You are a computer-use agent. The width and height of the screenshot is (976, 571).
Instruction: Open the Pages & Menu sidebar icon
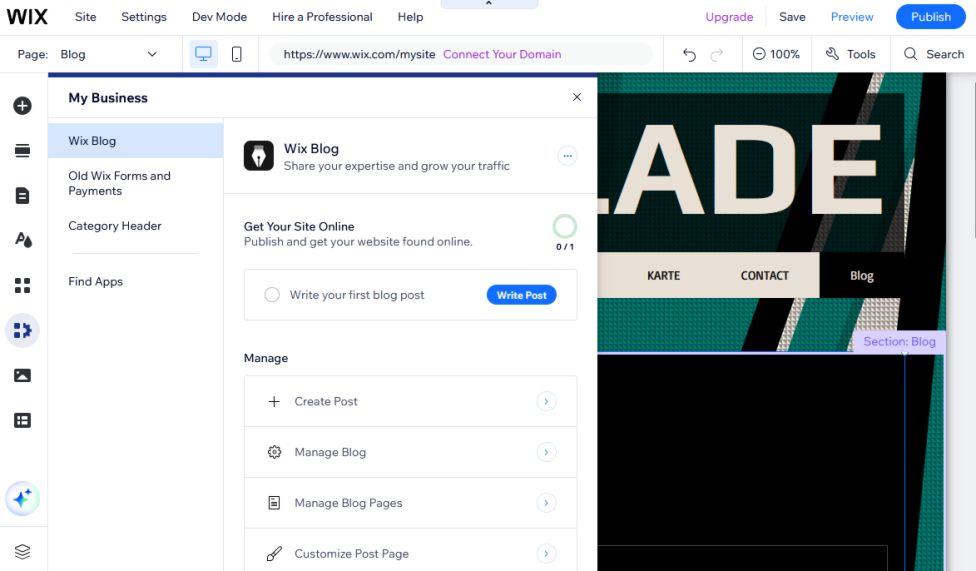point(22,196)
